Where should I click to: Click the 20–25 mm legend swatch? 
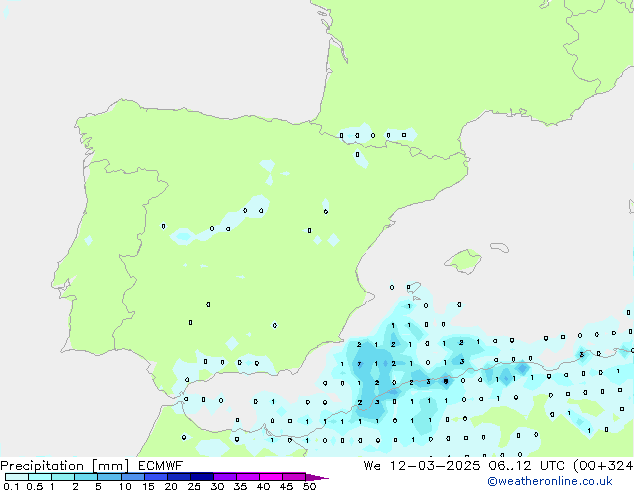(179, 477)
